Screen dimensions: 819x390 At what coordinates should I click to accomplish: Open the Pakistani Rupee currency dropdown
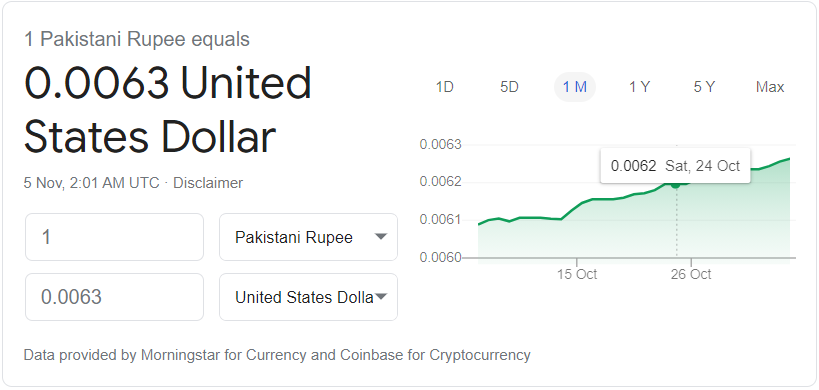[308, 237]
